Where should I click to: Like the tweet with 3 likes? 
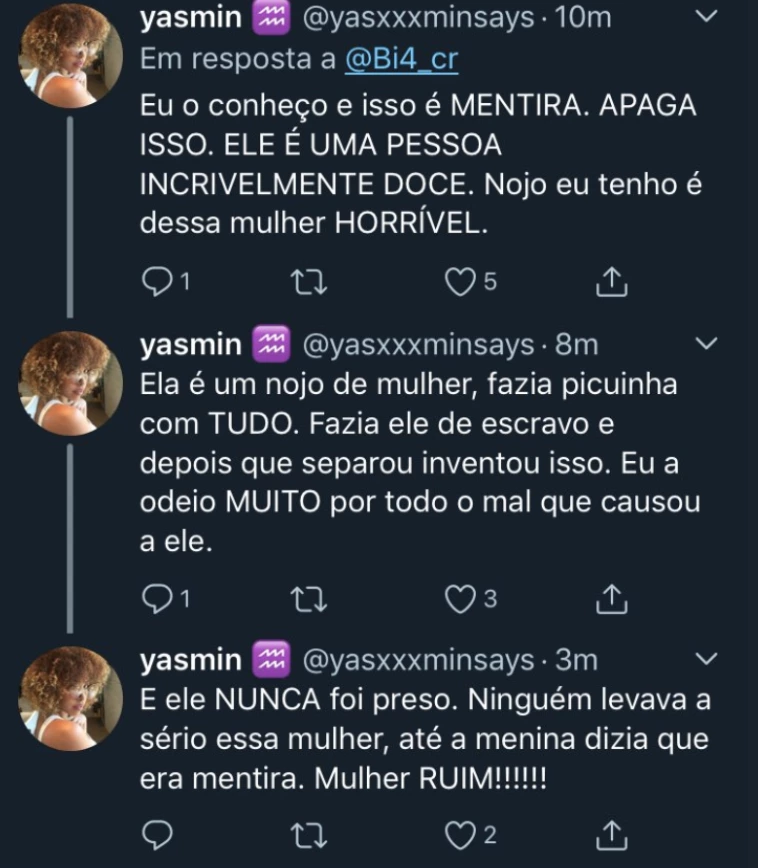click(x=459, y=598)
